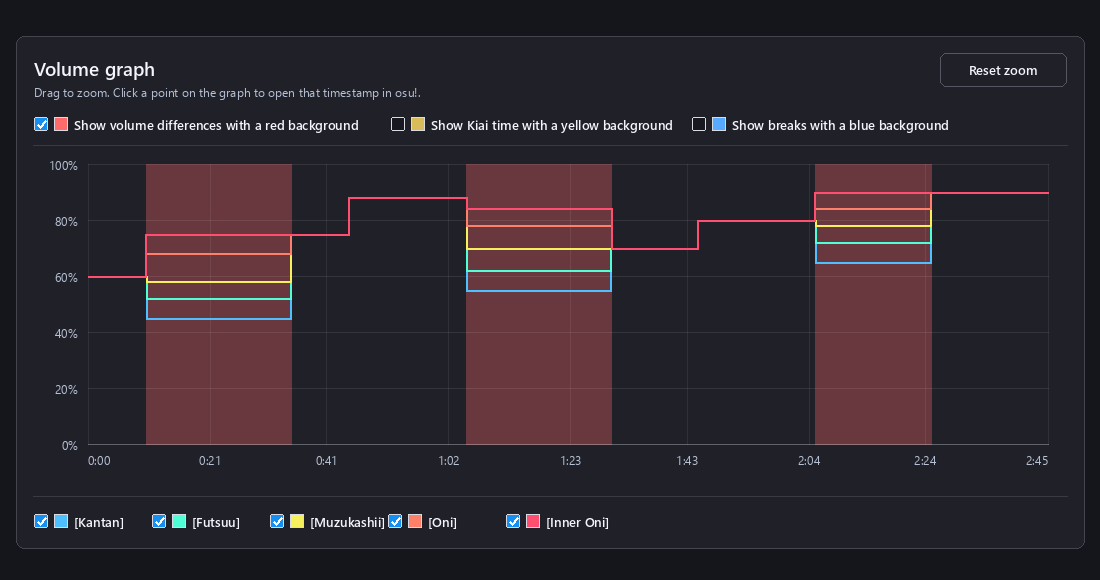Click the orange [Oni] legend swatch
The image size is (1100, 580).
click(415, 521)
